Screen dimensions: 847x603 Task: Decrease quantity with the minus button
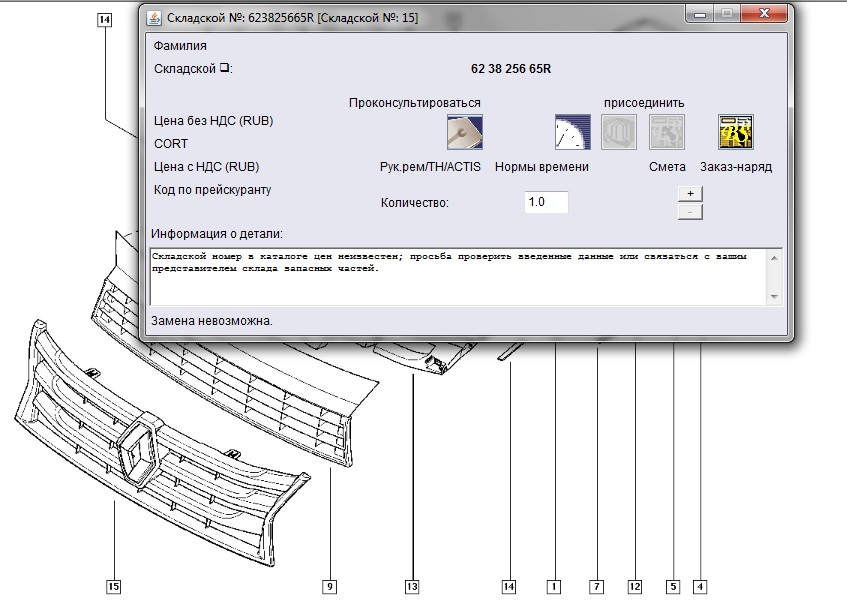689,212
